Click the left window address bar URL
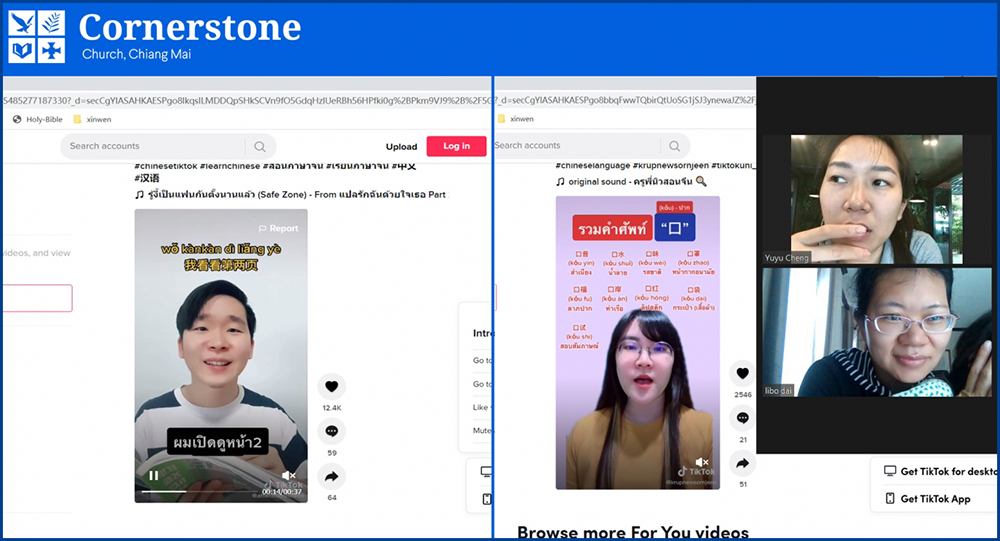 [x=246, y=100]
